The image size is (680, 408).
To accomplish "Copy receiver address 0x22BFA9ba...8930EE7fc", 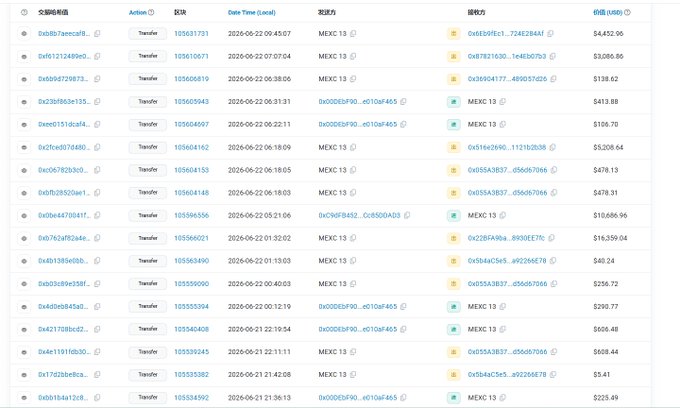I will pos(551,238).
